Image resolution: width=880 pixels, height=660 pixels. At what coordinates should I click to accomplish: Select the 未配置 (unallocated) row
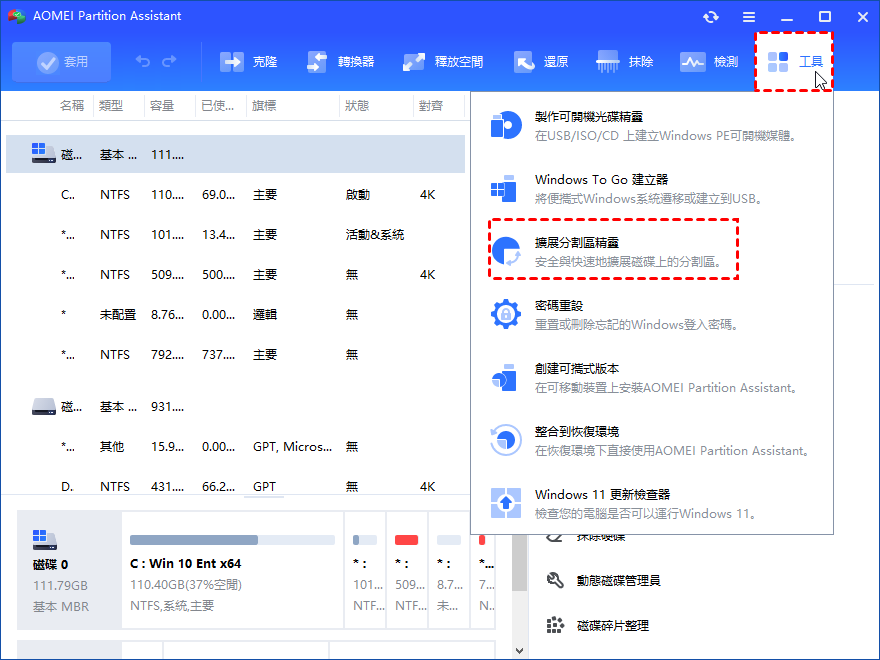(x=235, y=314)
